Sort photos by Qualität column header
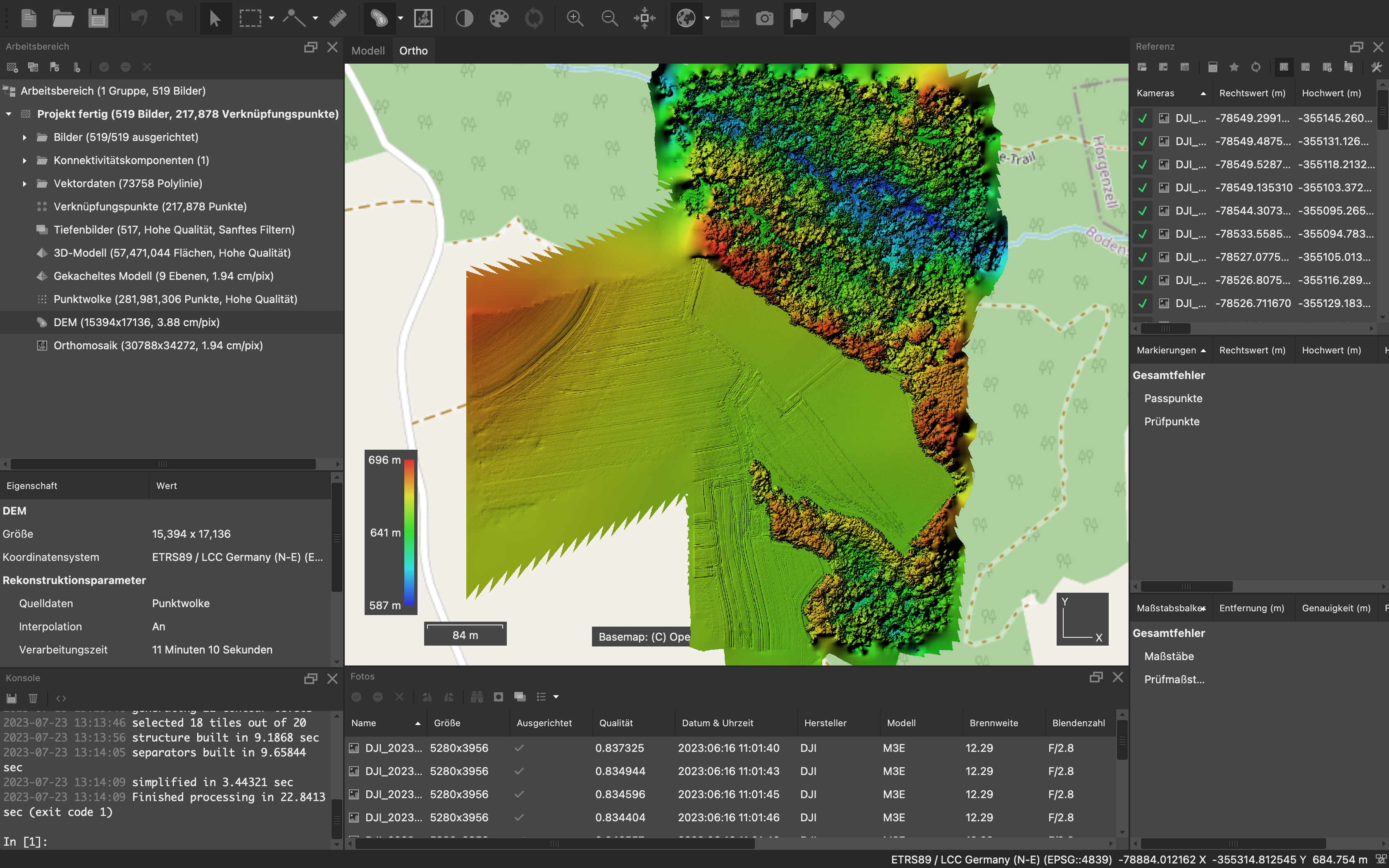Screen dimensions: 1389x868 click(616, 723)
